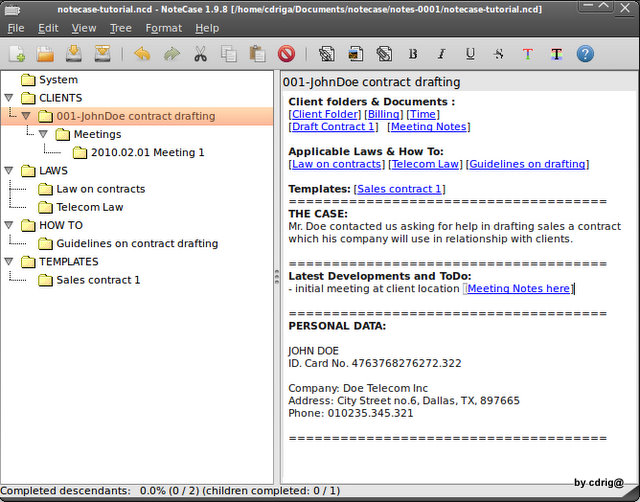
Task: Select the Meetings node
Action: 98,134
